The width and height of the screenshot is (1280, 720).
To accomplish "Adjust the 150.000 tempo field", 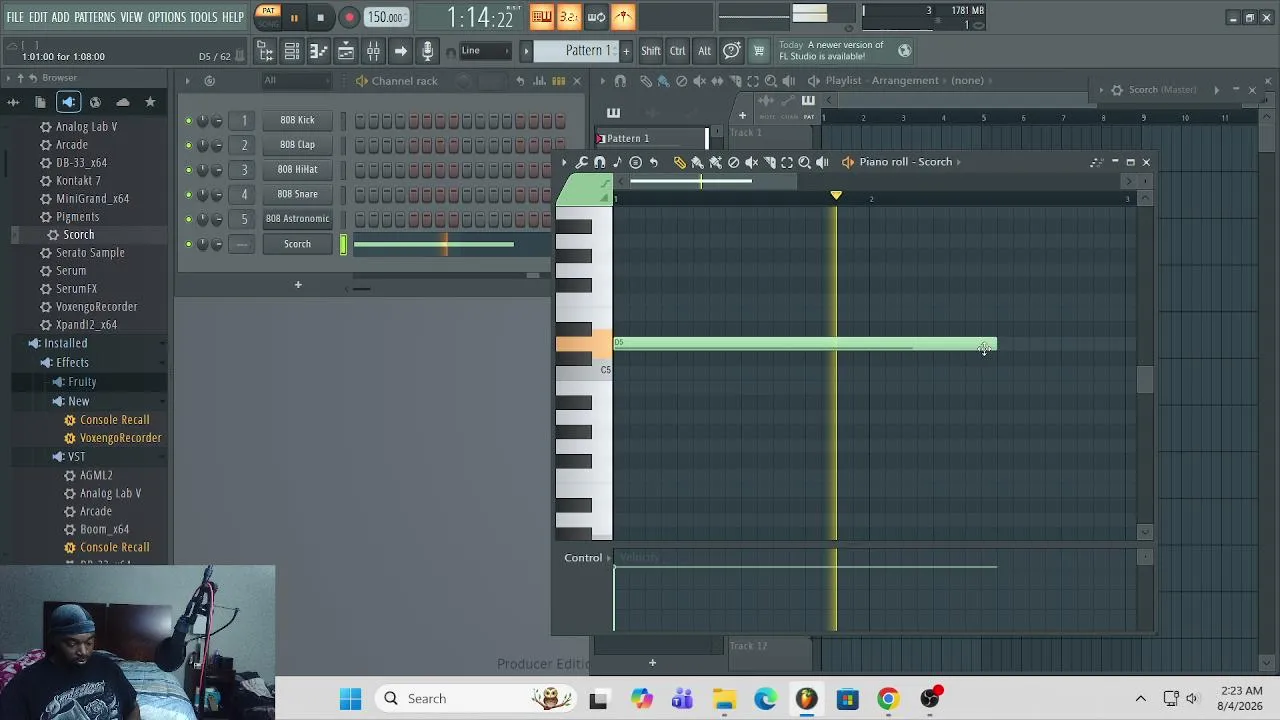I will pyautogui.click(x=385, y=17).
